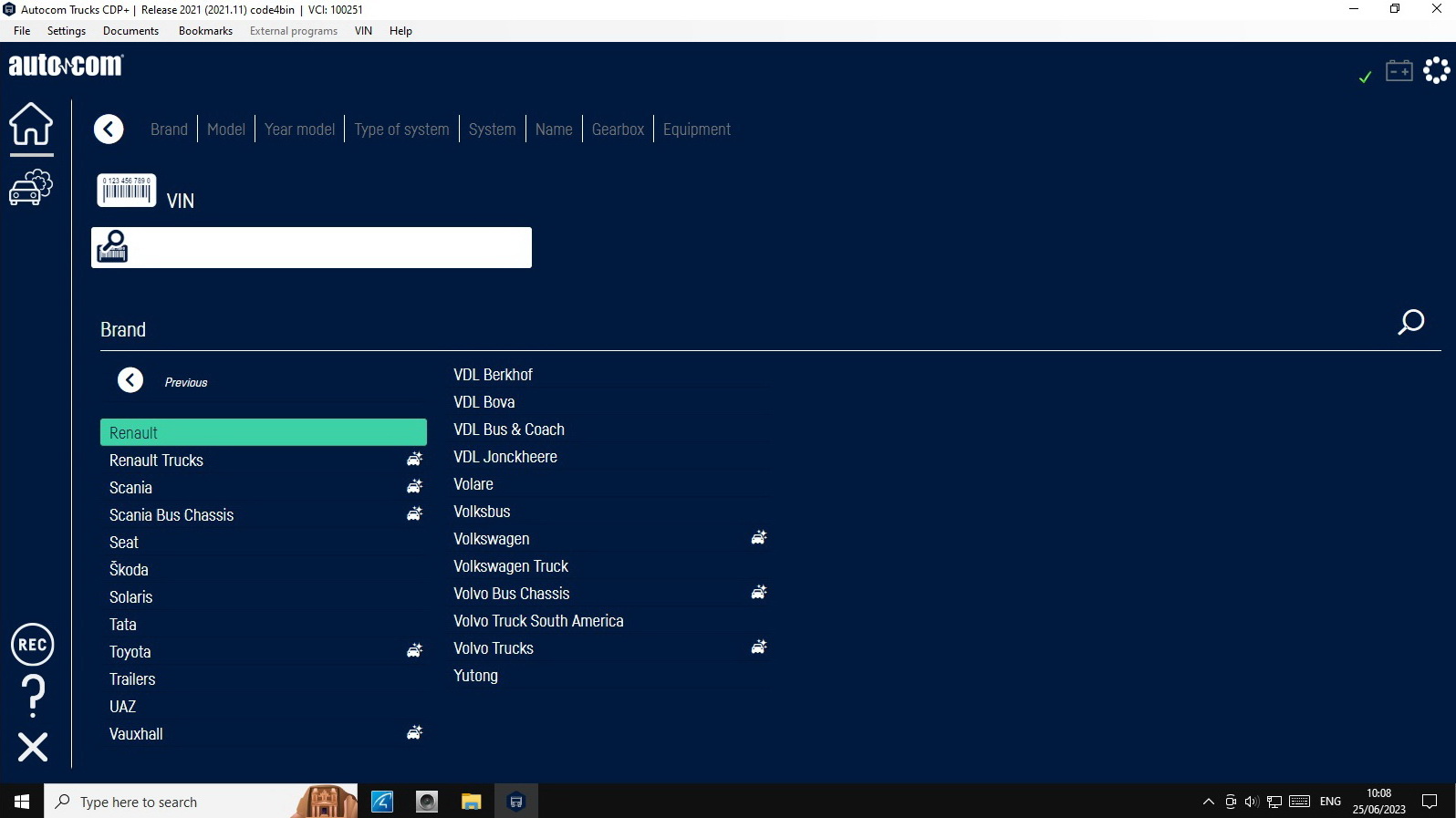The height and width of the screenshot is (818, 1456).
Task: Open help with the question mark icon
Action: pyautogui.click(x=33, y=696)
